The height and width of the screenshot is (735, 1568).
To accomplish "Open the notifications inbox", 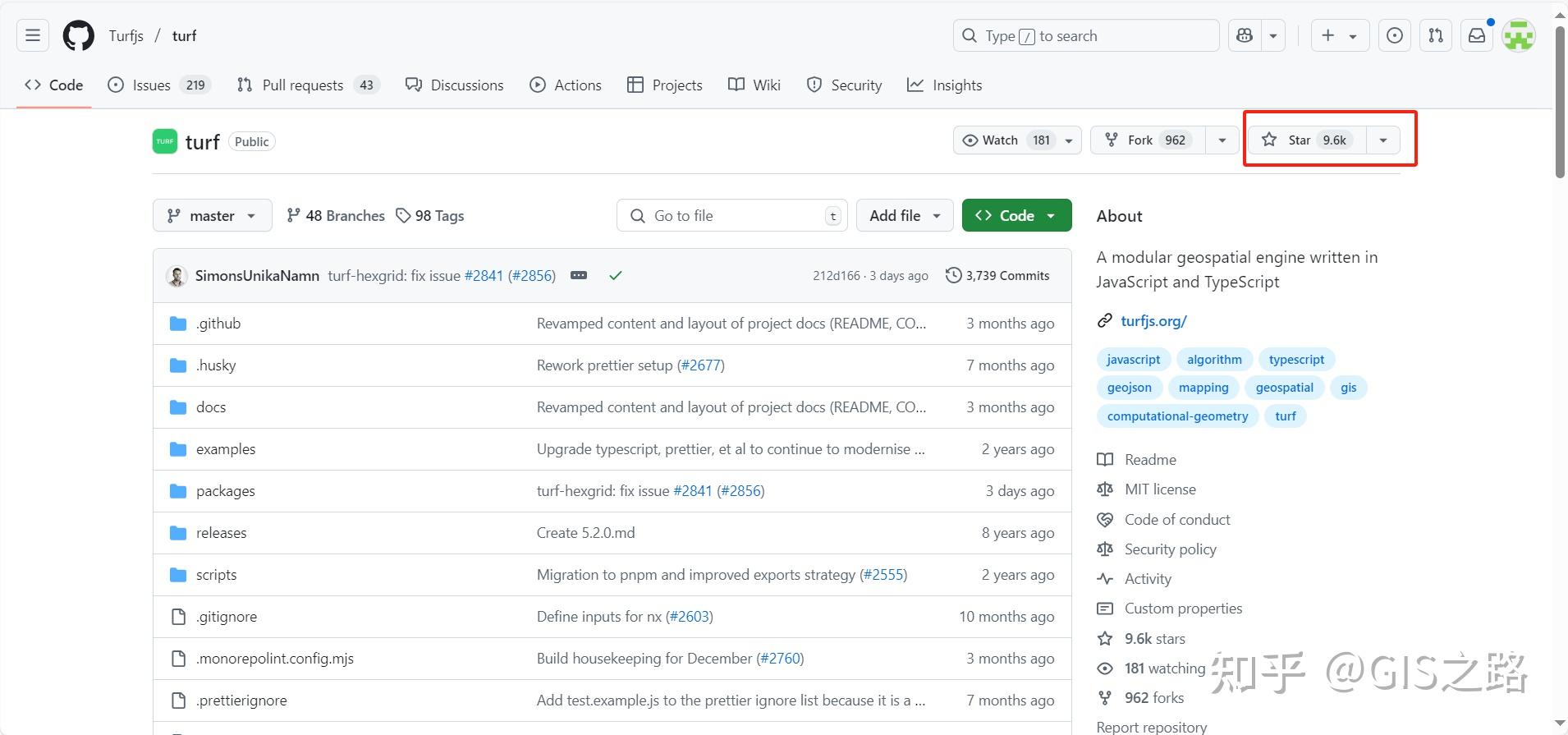I will click(1477, 36).
